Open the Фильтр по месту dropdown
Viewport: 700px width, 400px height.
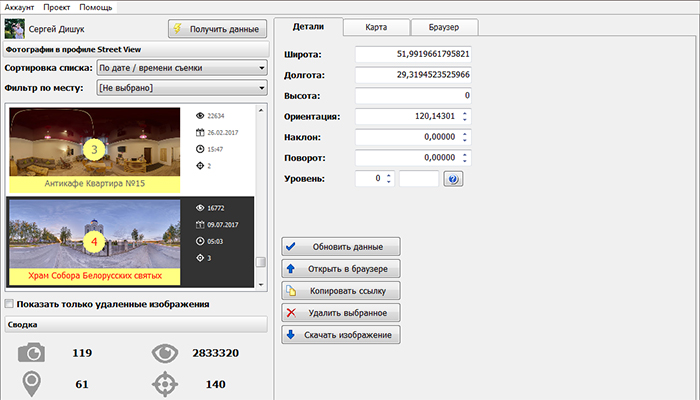point(181,89)
